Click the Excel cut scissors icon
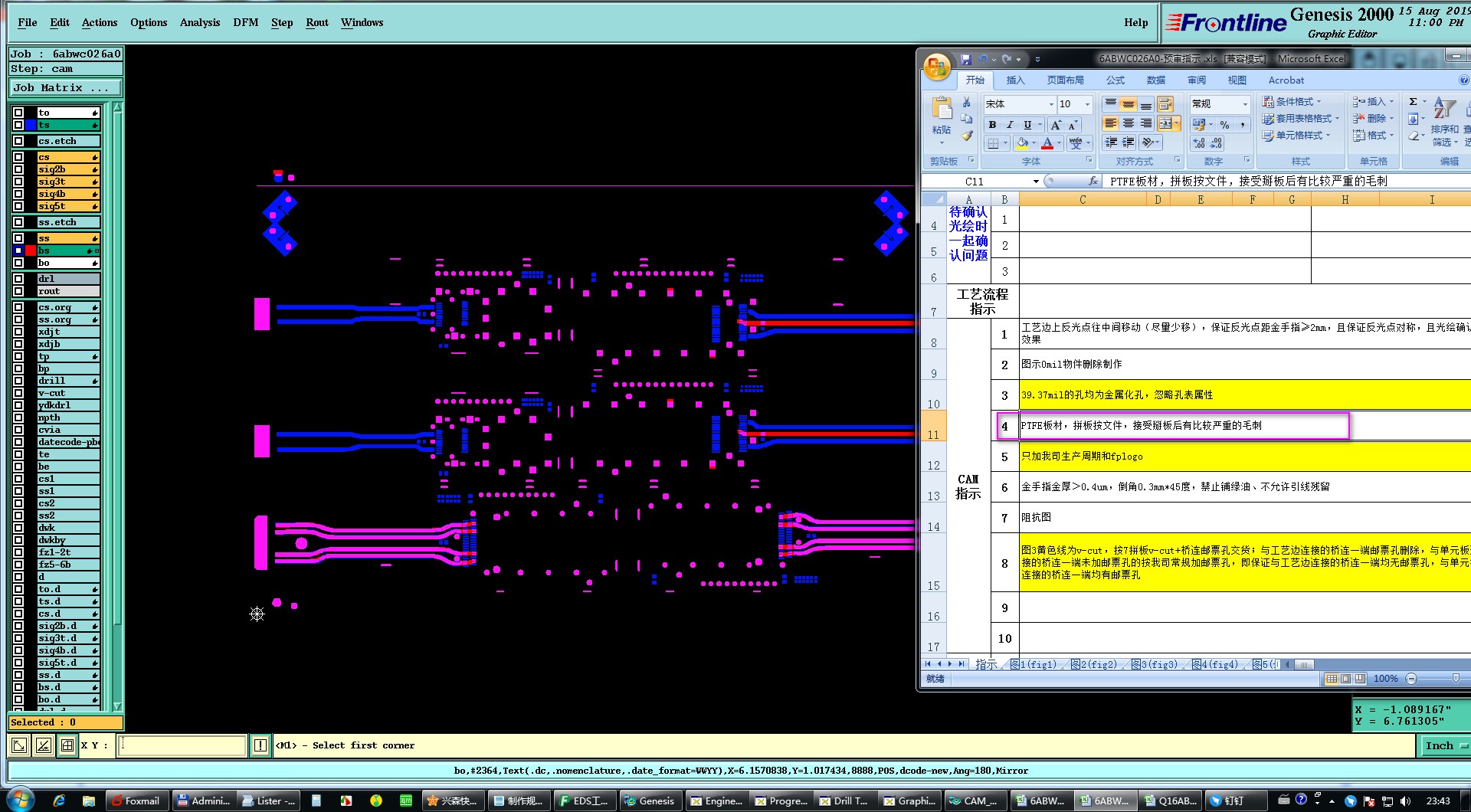The image size is (1471, 812). pyautogui.click(x=967, y=103)
